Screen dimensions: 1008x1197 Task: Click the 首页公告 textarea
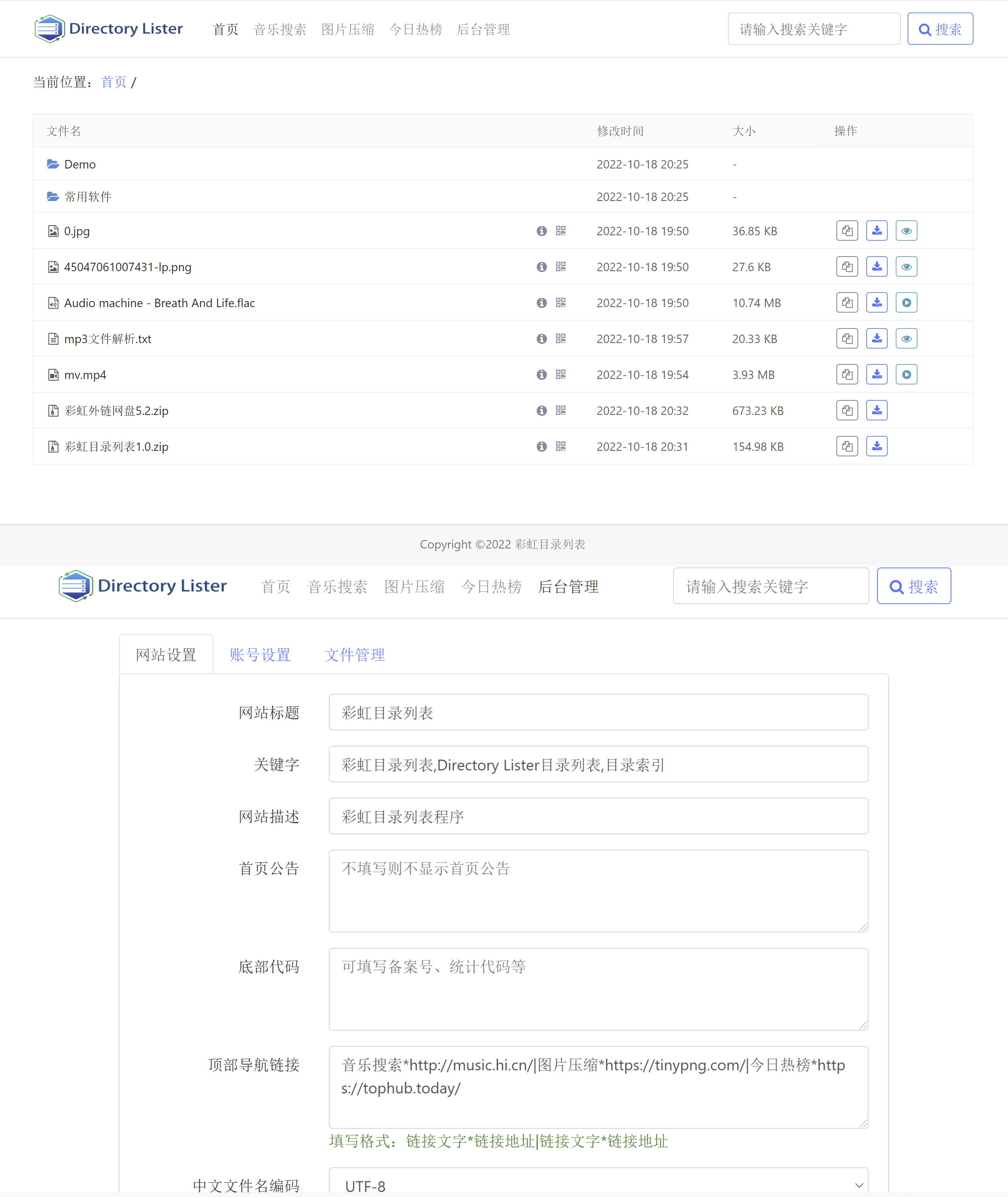point(598,891)
